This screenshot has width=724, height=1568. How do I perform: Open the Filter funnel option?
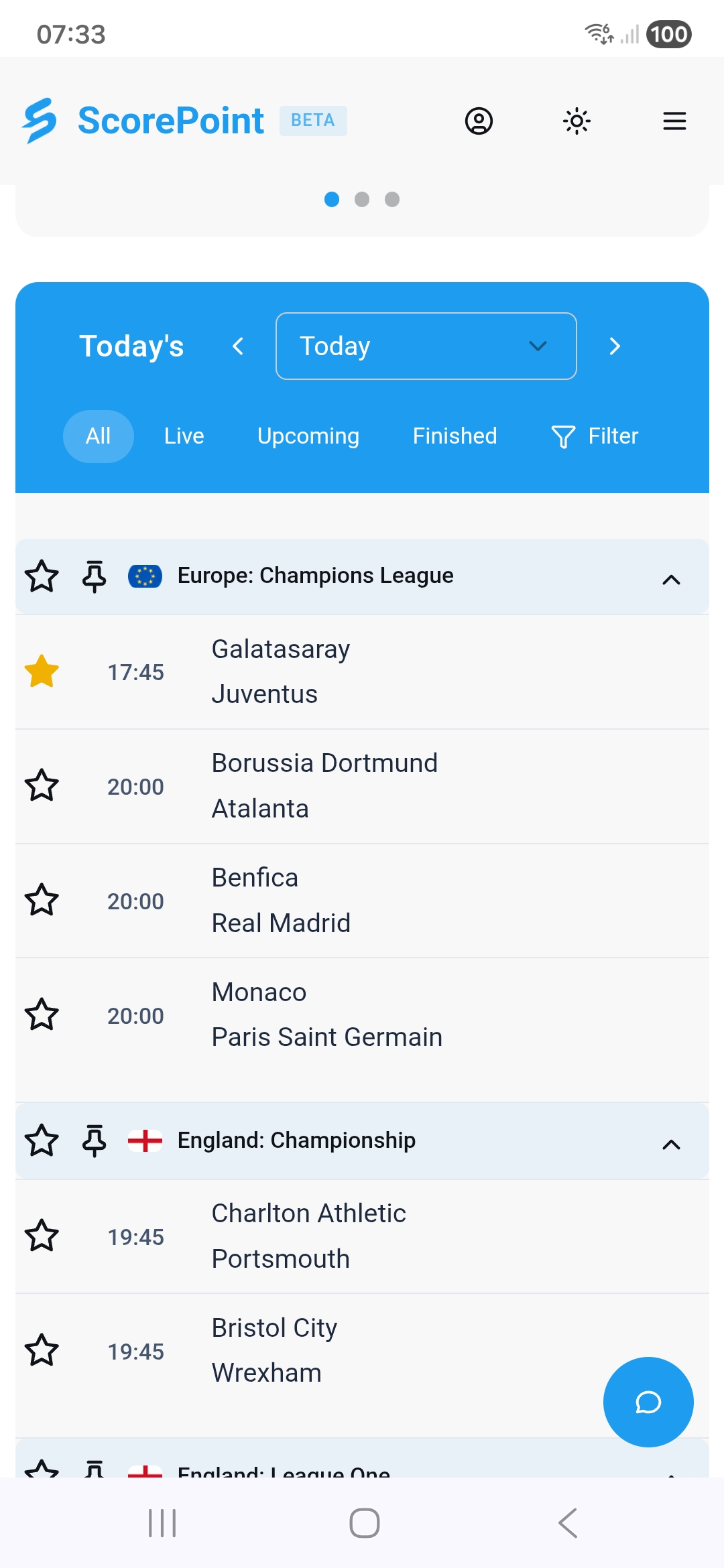point(595,436)
